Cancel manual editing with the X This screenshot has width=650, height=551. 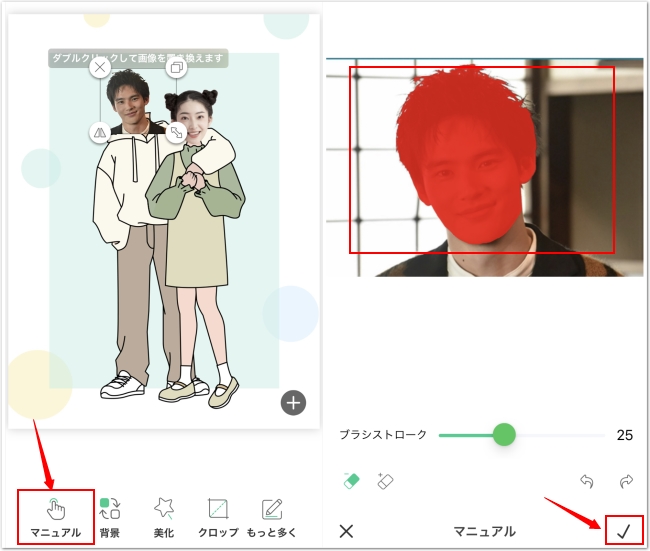(346, 531)
